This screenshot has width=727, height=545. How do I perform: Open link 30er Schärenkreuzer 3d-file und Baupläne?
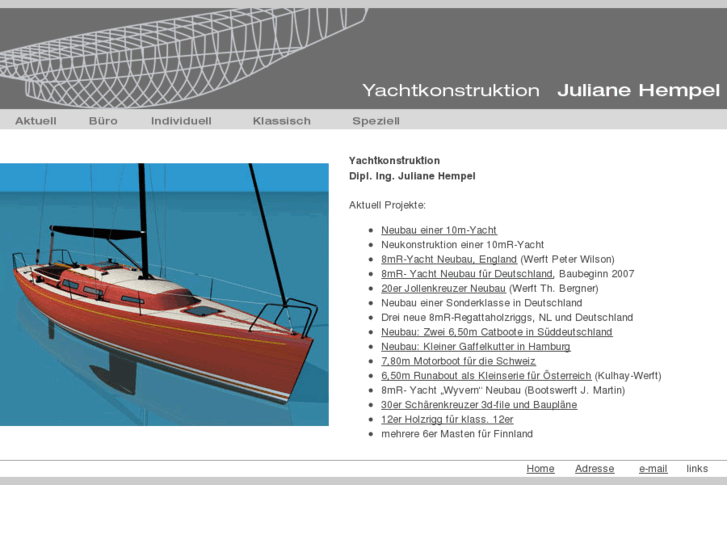click(479, 405)
